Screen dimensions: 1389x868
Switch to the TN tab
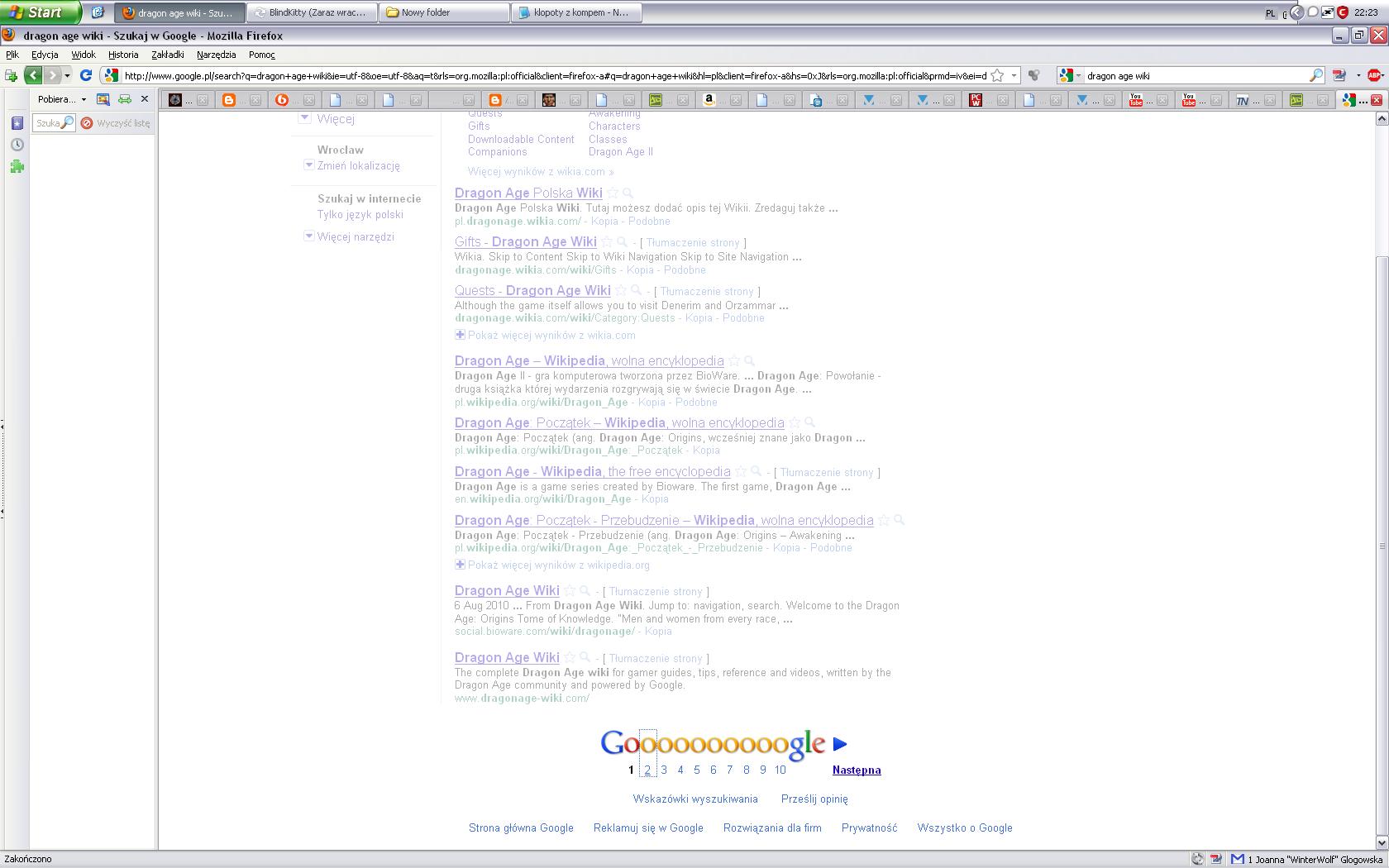[x=1253, y=100]
